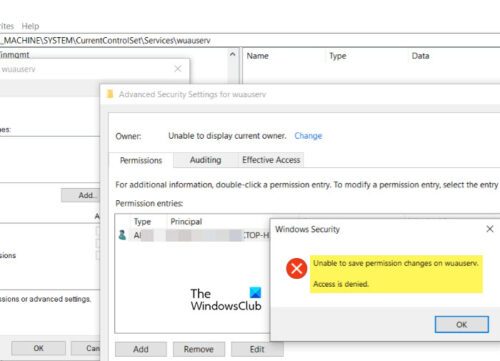
Task: Click the Type column header in the registry values pane
Action: [338, 56]
